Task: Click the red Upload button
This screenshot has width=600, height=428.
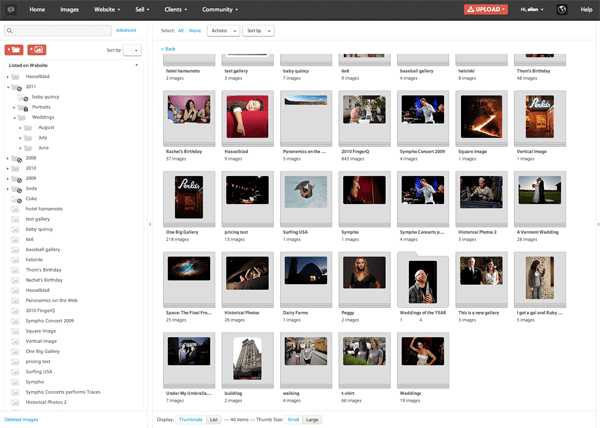Action: 485,9
